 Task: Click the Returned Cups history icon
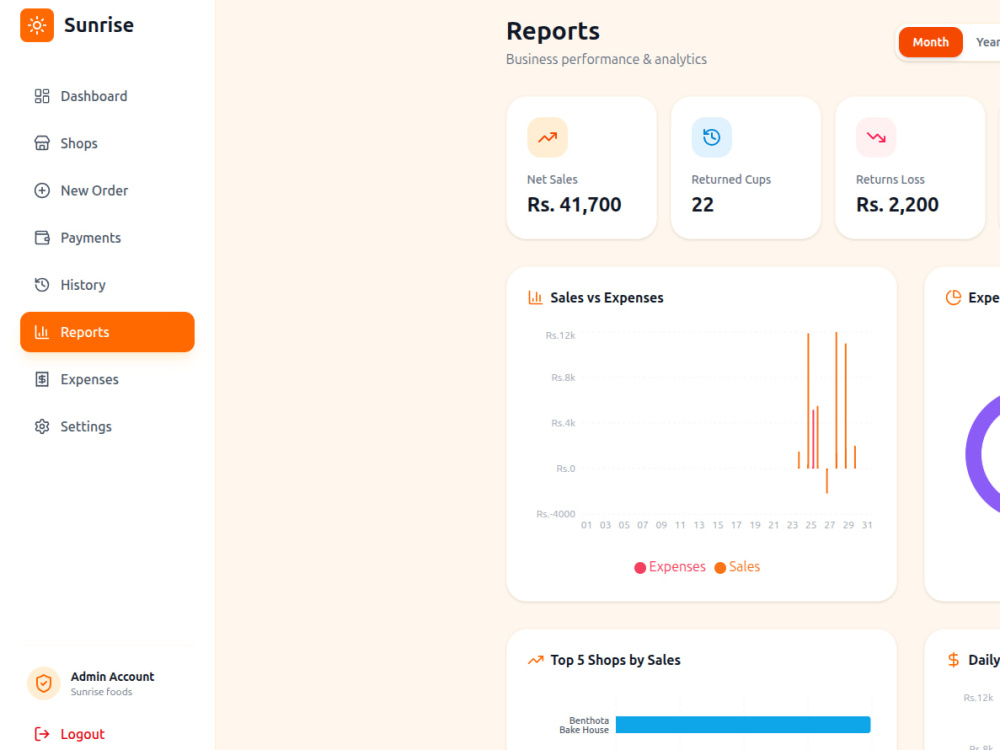(x=712, y=137)
